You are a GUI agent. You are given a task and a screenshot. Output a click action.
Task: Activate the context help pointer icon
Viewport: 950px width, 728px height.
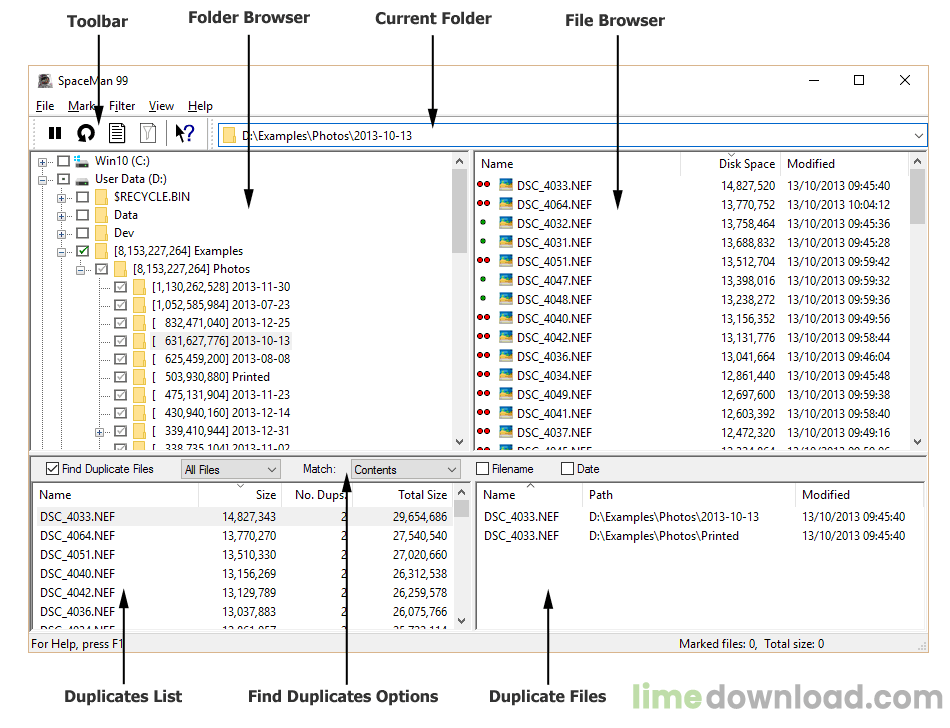click(185, 133)
